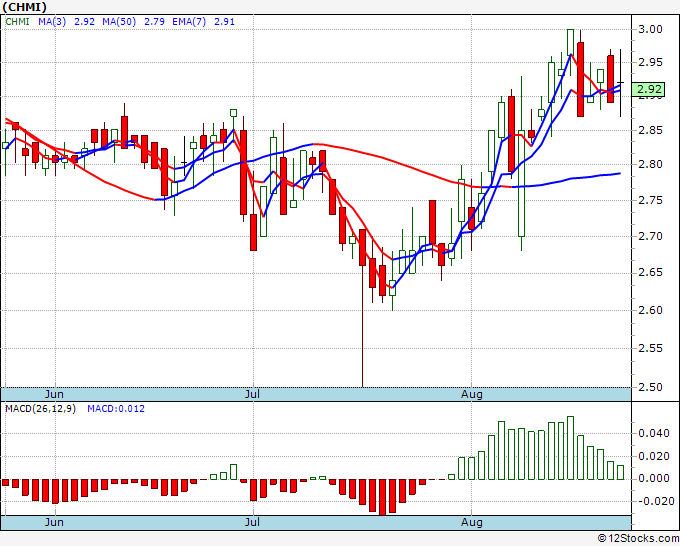The image size is (680, 546).
Task: Click the 2.75 price axis label
Action: click(651, 200)
